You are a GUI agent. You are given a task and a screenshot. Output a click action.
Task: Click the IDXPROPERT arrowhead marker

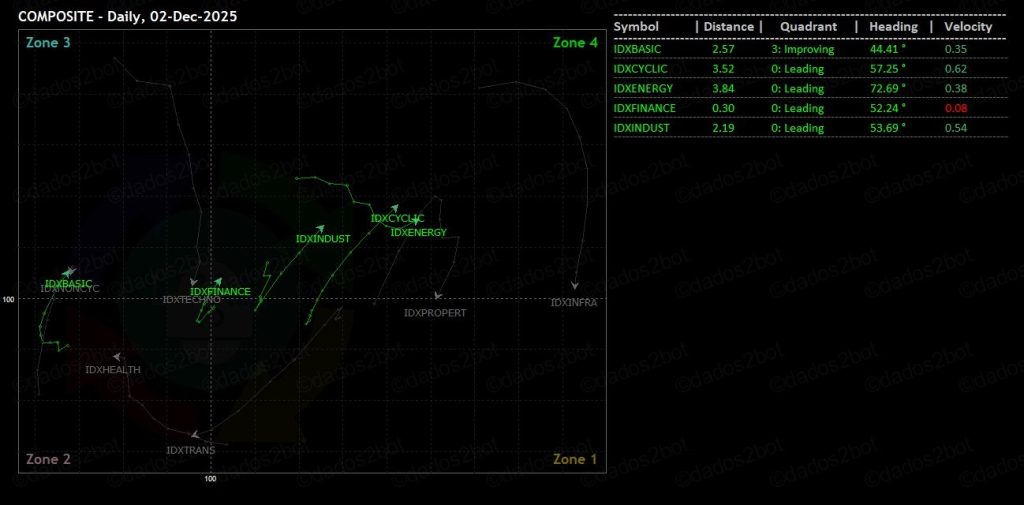pyautogui.click(x=438, y=296)
